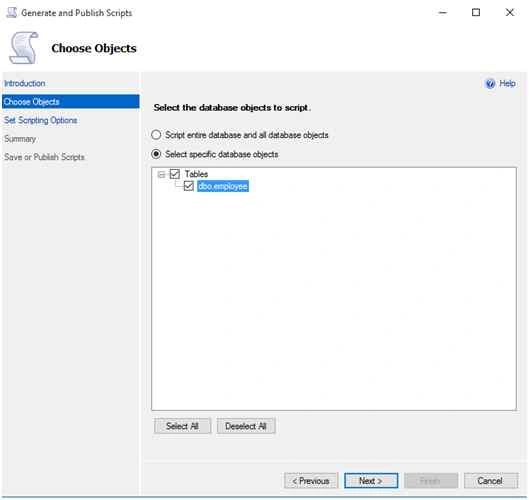
Task: Click the Help question mark icon
Action: [x=490, y=83]
